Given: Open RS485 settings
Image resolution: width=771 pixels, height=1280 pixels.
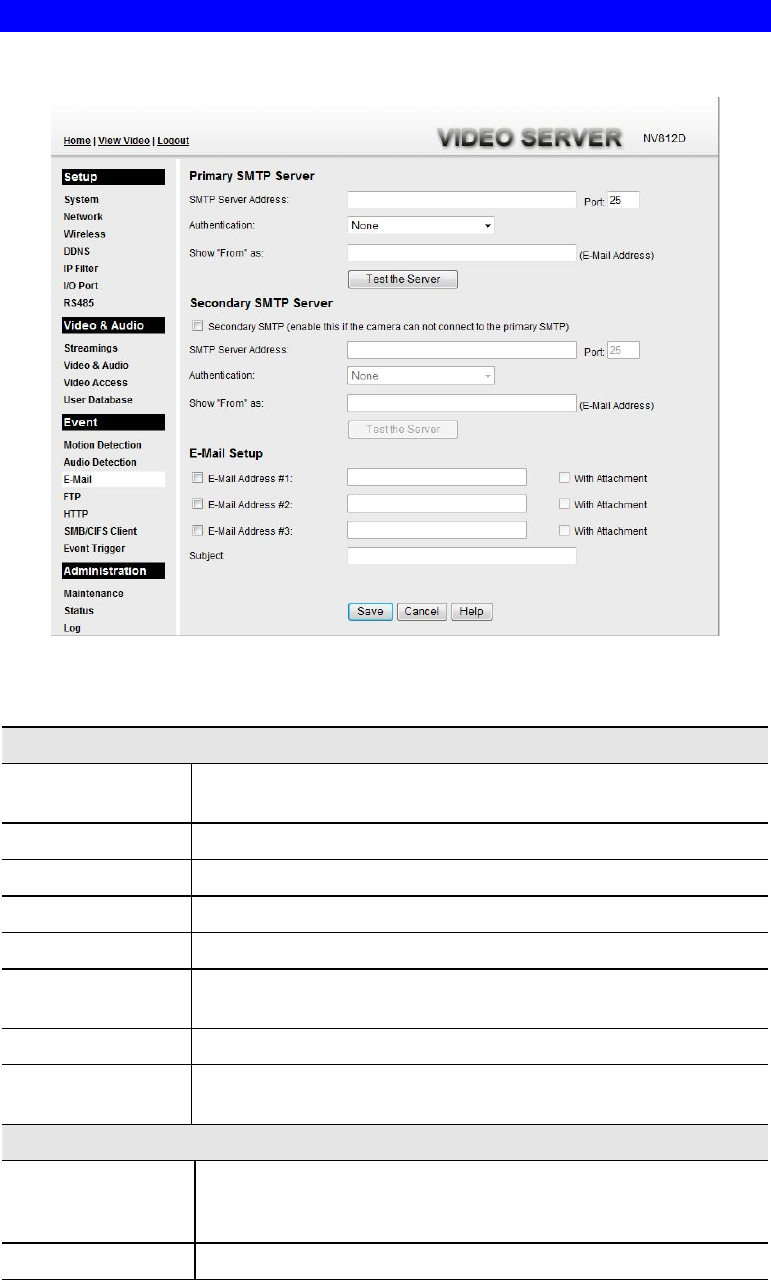Looking at the screenshot, I should 78,302.
